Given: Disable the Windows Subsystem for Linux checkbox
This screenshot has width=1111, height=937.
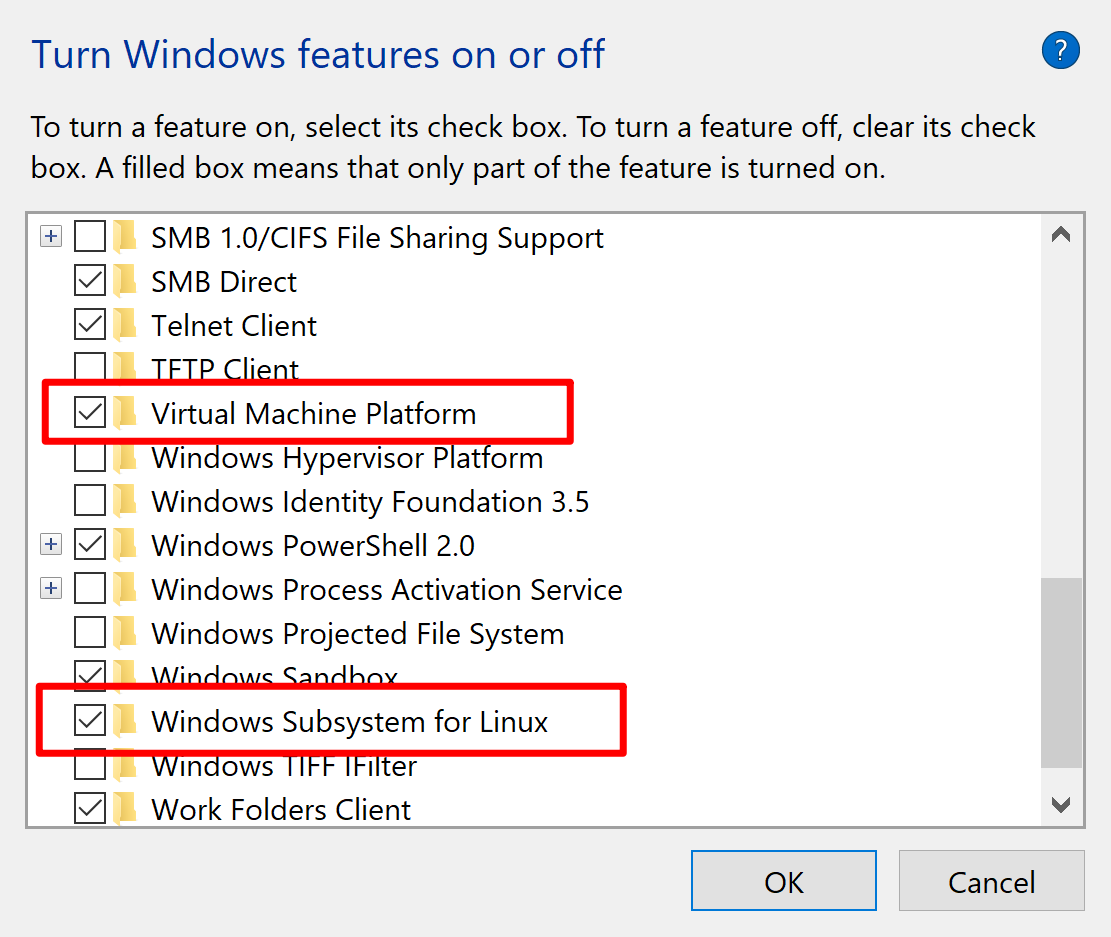Looking at the screenshot, I should point(90,721).
